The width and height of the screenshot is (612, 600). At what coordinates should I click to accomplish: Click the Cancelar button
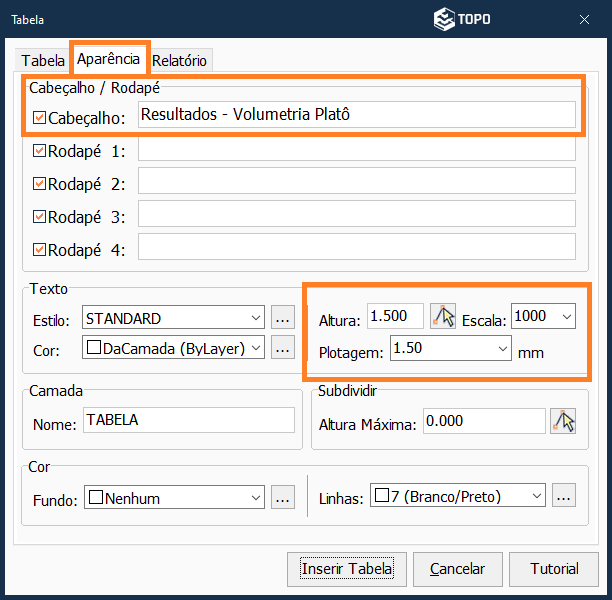point(457,569)
